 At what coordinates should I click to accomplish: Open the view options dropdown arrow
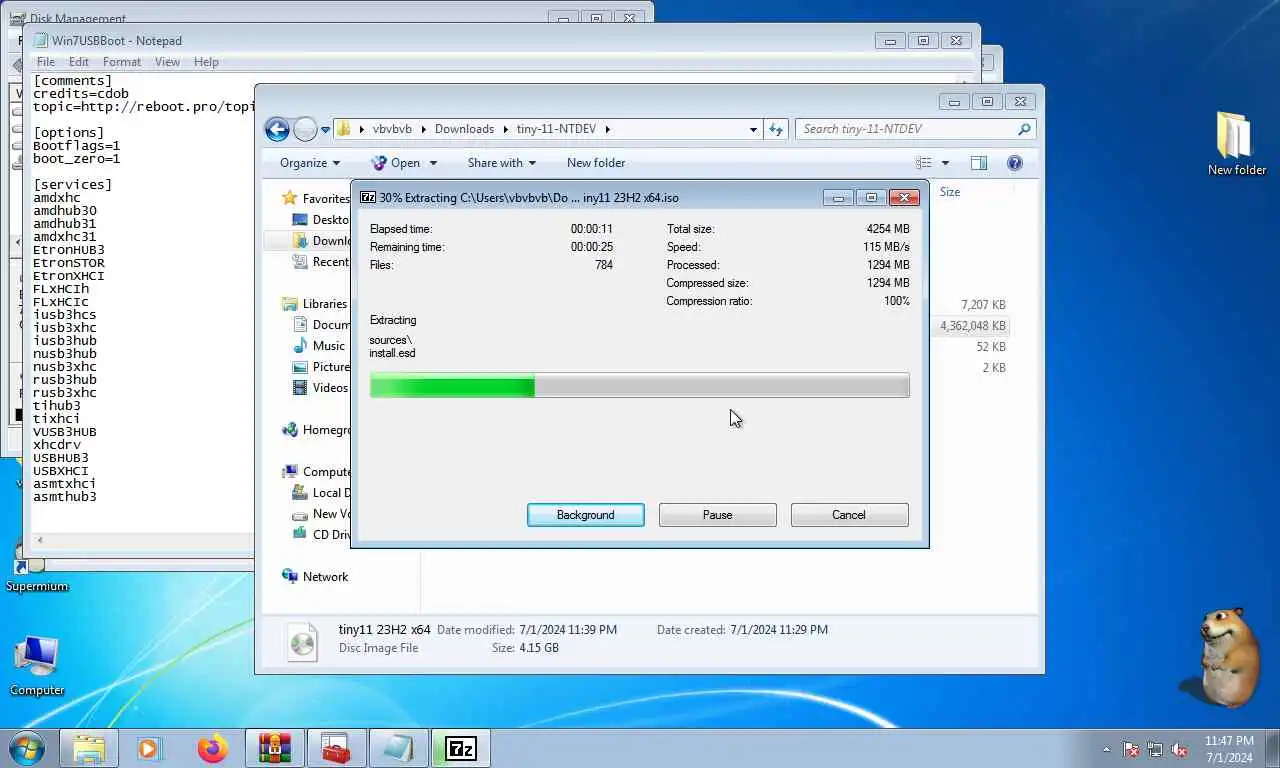coord(945,163)
